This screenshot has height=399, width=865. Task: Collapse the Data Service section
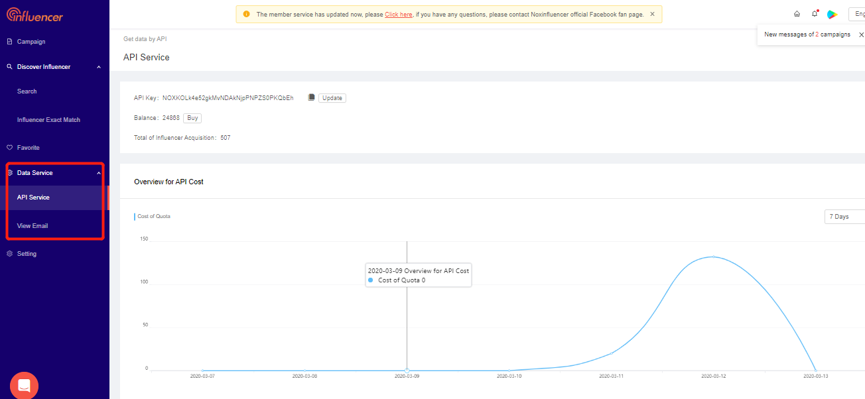[99, 173]
